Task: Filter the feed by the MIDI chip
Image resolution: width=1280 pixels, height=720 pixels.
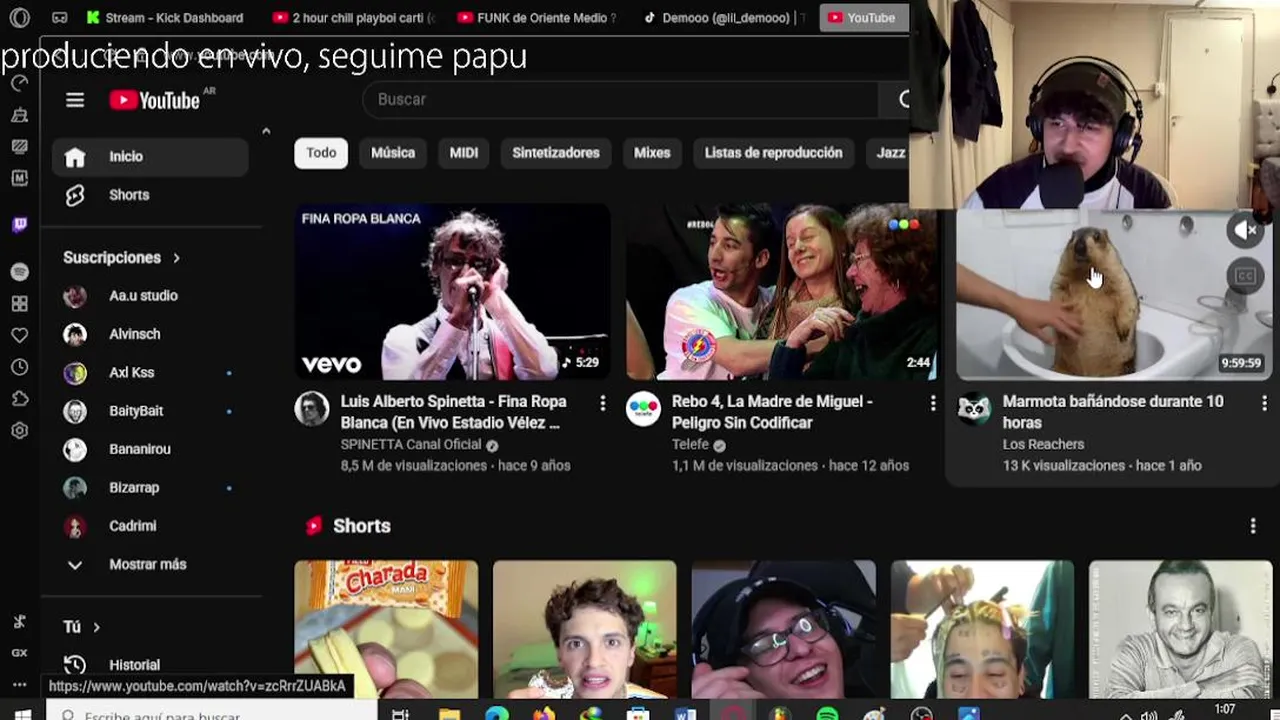Action: pyautogui.click(x=464, y=153)
